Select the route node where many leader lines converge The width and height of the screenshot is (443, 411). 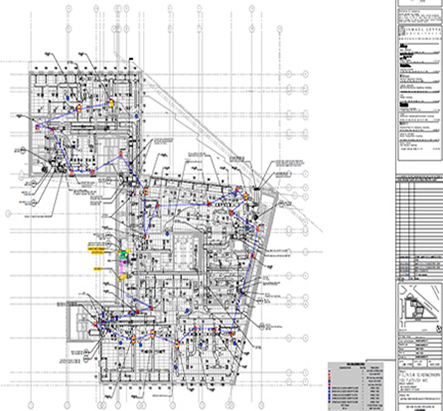pos(96,324)
